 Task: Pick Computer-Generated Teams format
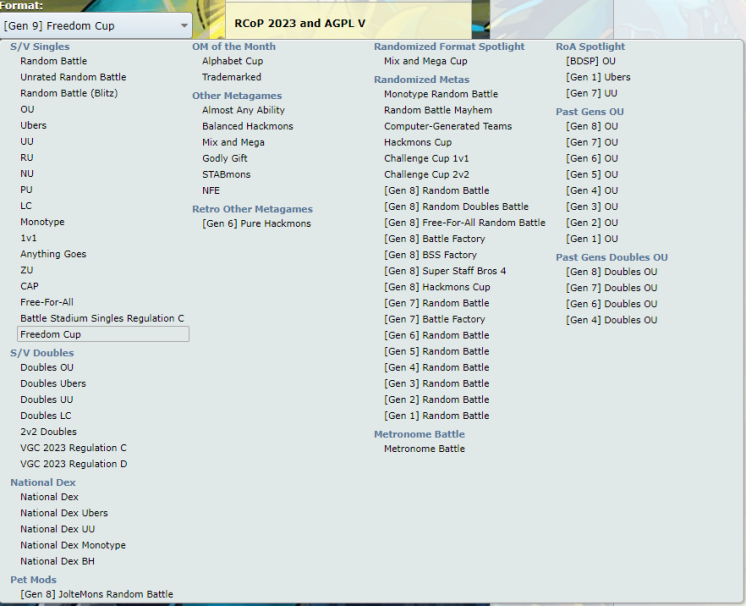point(448,126)
